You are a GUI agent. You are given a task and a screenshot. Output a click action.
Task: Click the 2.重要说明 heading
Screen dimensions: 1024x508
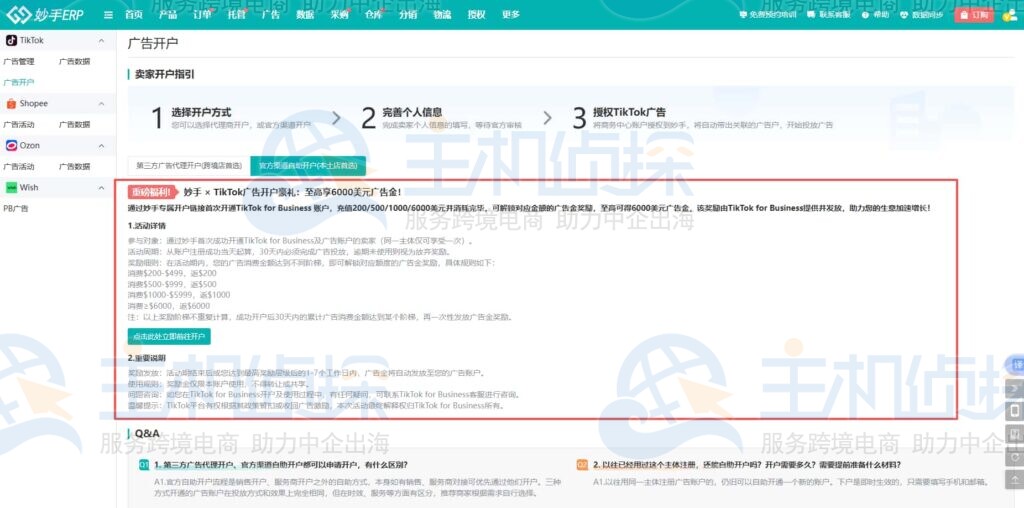pos(147,358)
